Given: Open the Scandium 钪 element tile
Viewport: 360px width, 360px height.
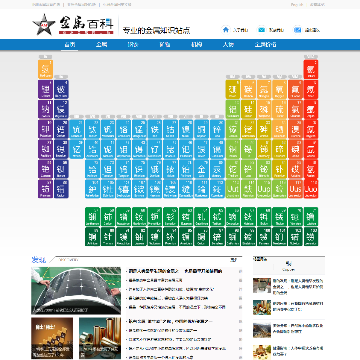Looking at the screenshot, I should 77,129.
